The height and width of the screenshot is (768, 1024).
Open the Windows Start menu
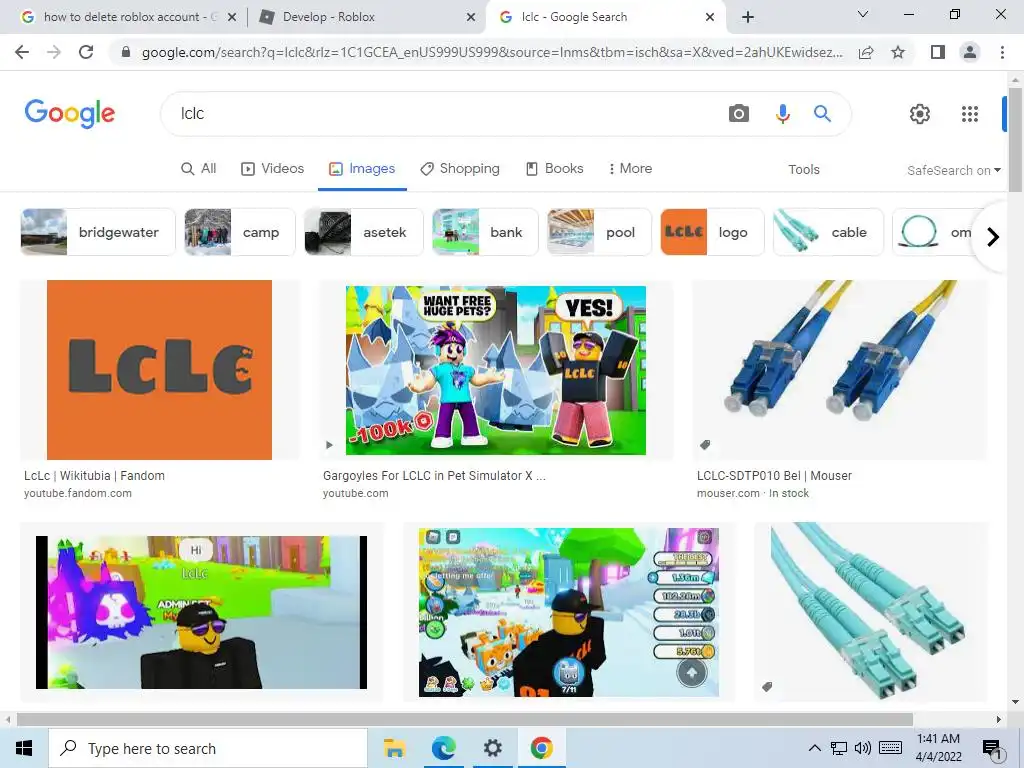[x=24, y=748]
